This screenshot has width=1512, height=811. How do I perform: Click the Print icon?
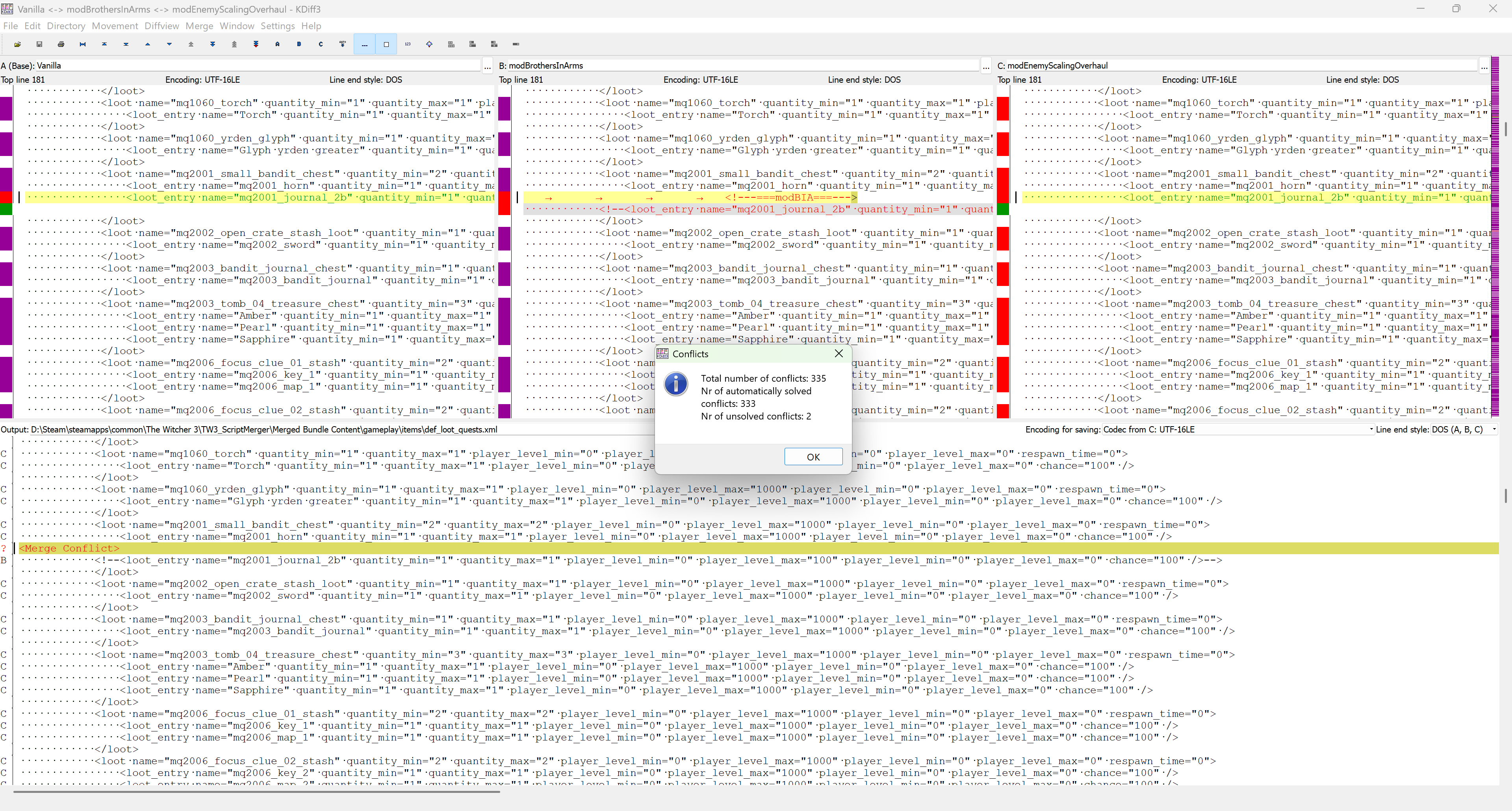(61, 44)
